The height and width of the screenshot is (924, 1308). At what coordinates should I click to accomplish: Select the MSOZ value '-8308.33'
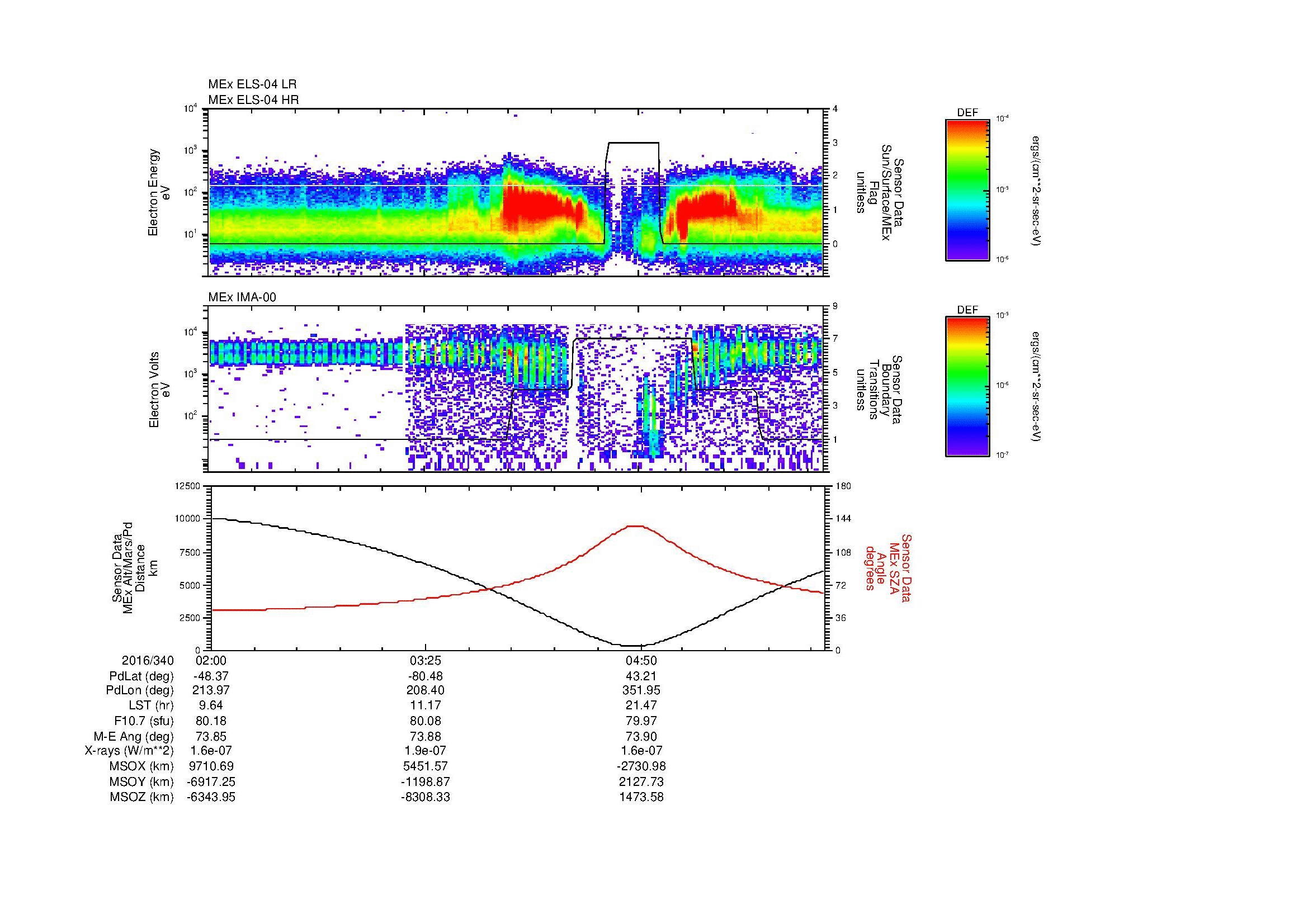coord(426,797)
